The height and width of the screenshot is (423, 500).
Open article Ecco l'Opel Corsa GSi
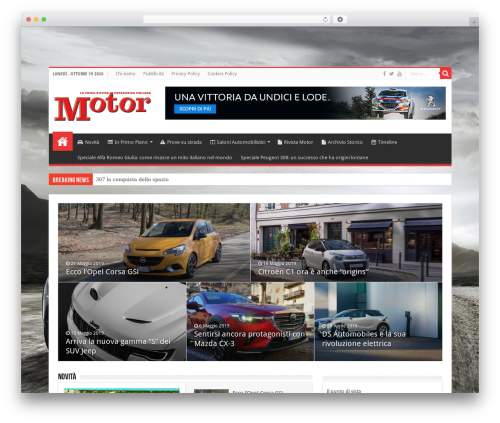pos(102,272)
